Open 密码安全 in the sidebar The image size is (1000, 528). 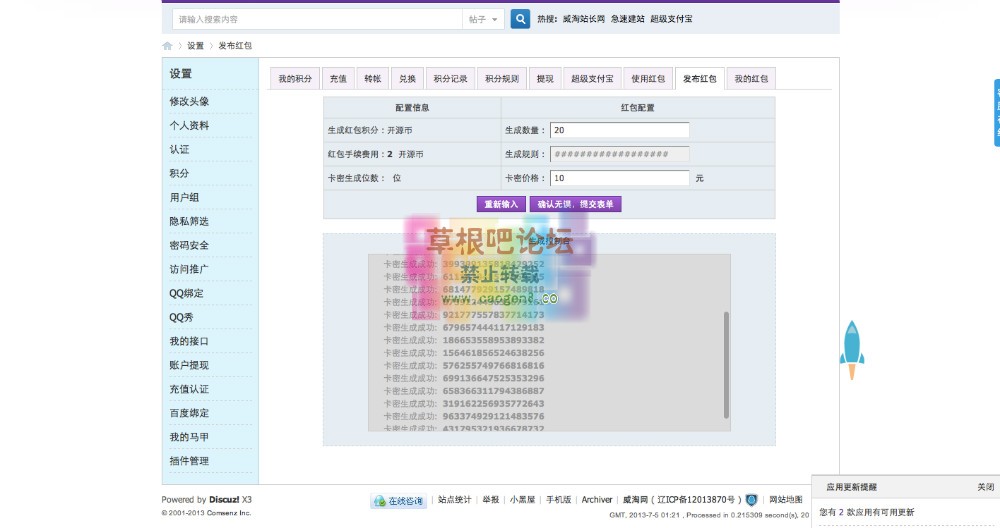189,245
